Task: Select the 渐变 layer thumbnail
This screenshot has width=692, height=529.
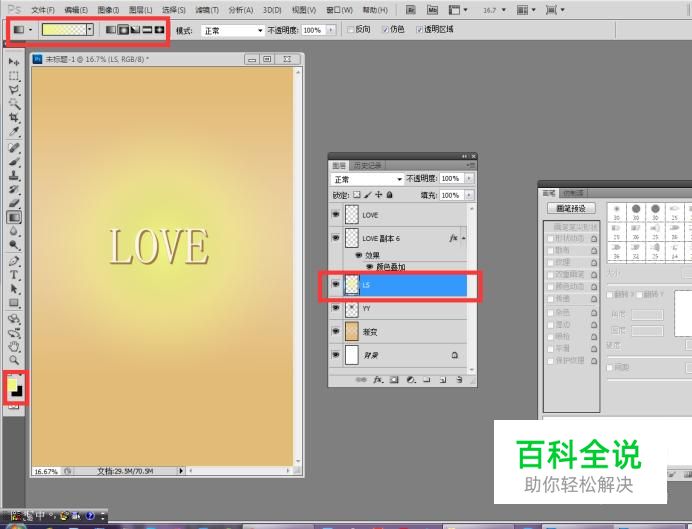Action: [351, 331]
